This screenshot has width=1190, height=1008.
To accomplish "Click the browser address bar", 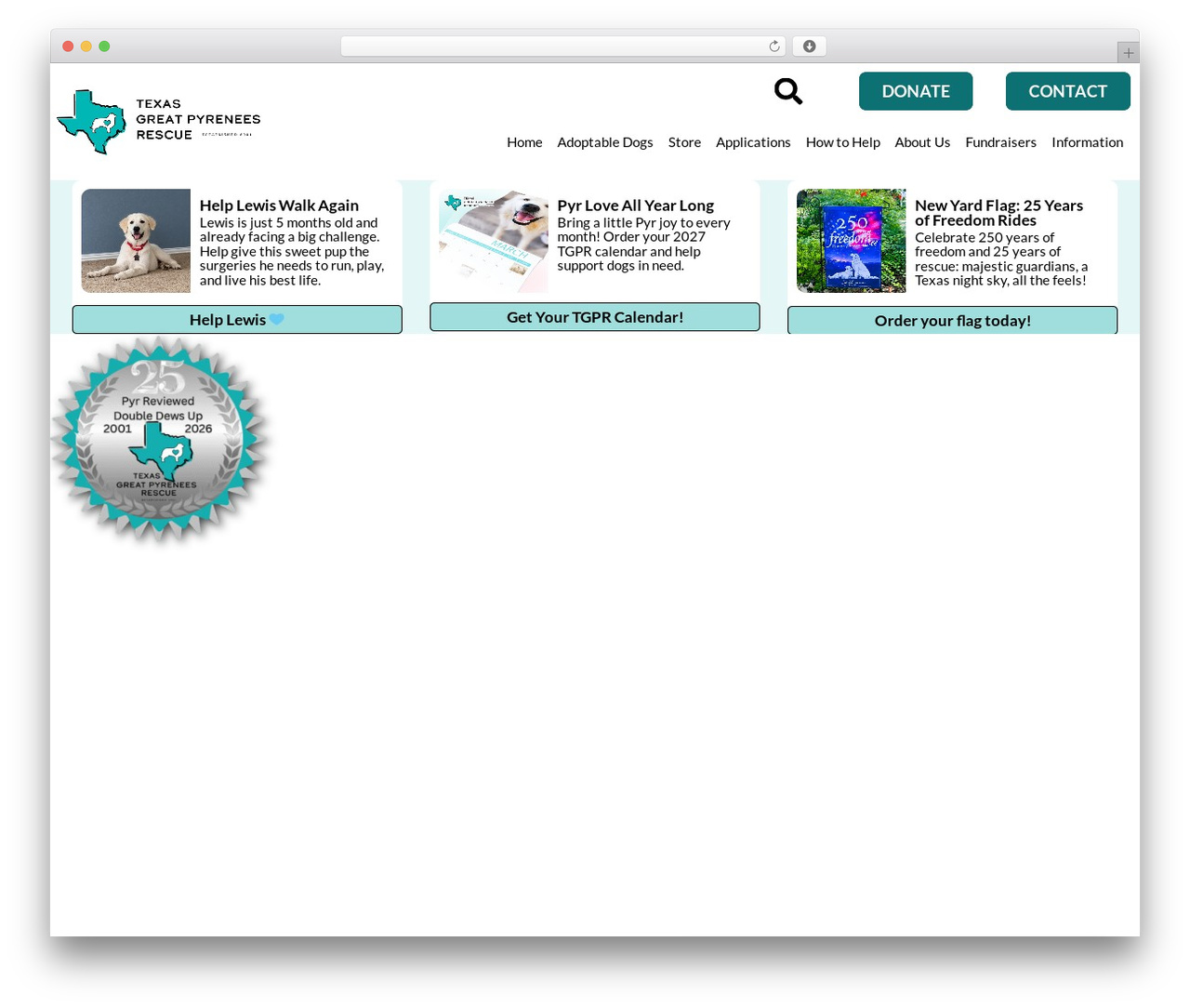I will (563, 46).
